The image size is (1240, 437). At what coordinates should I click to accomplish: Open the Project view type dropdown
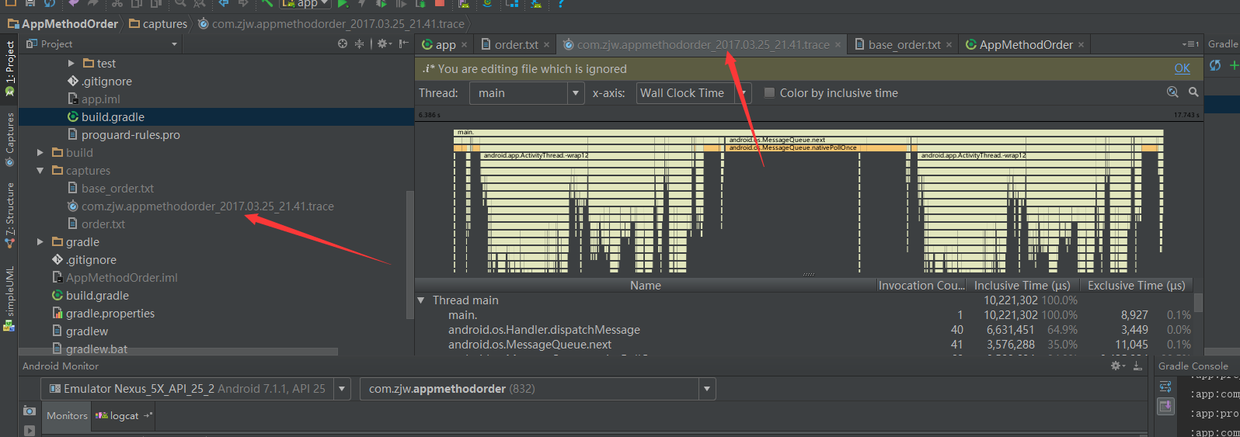(x=174, y=44)
